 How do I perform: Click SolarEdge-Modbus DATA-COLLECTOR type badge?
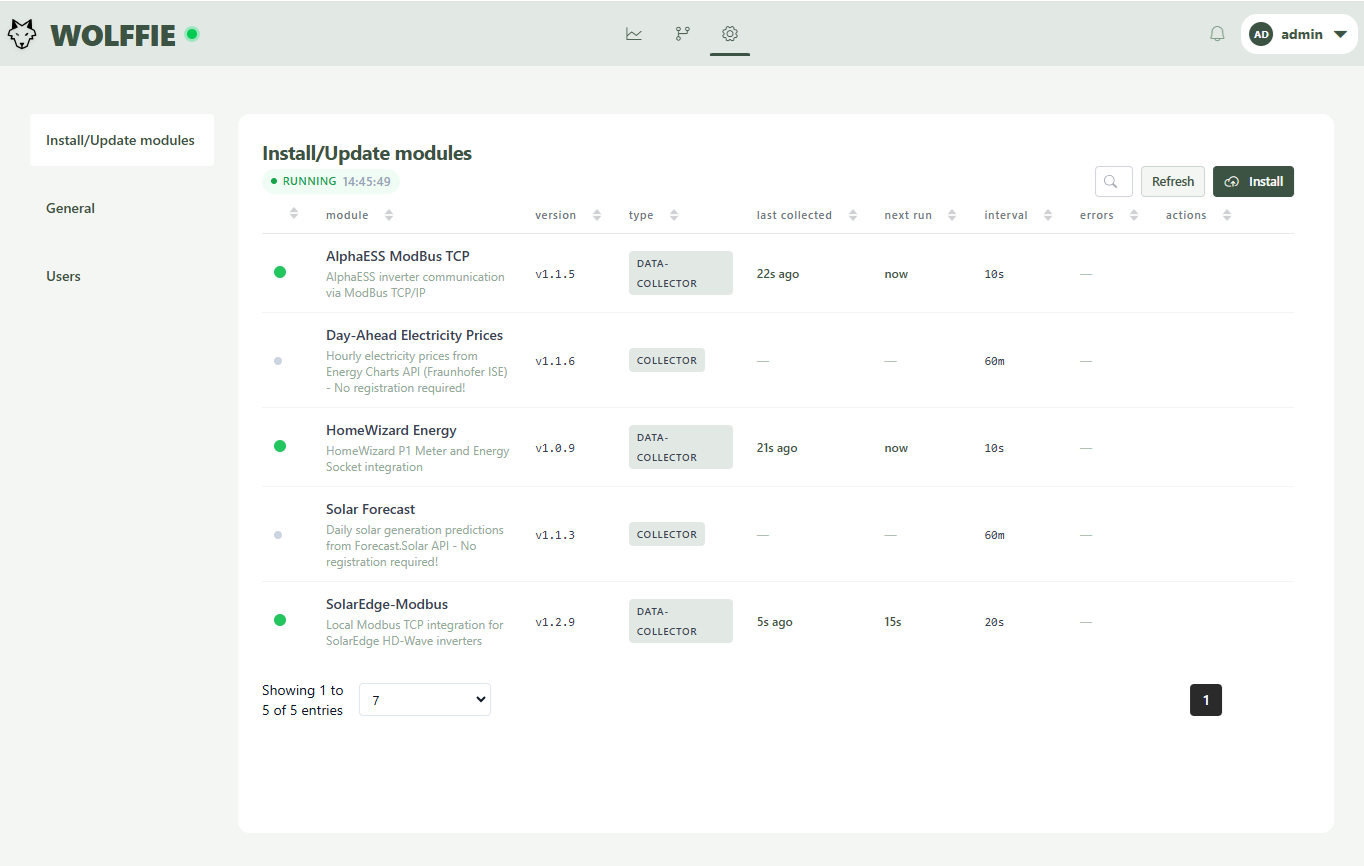(681, 621)
